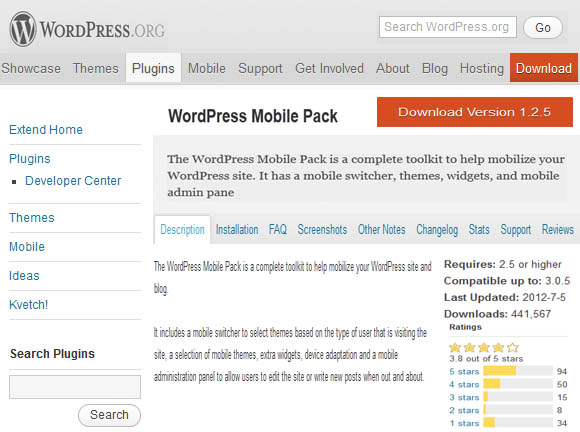
Task: Switch to the Installation tab
Action: [x=237, y=230]
